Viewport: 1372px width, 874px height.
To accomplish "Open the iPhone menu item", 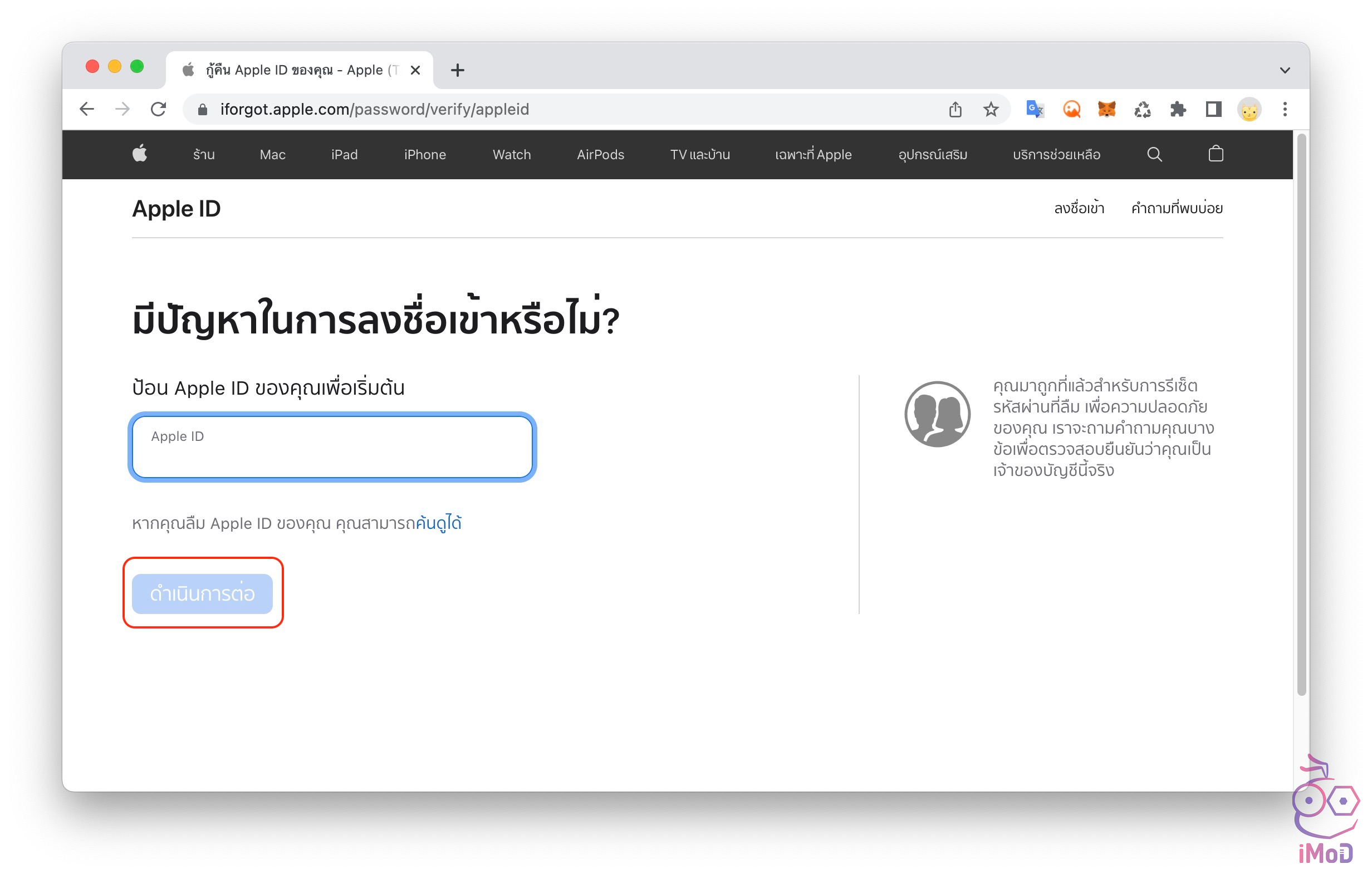I will click(x=424, y=154).
